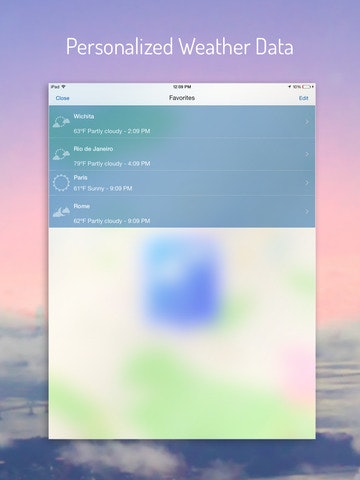
Task: Select the Rome city name
Action: pyautogui.click(x=82, y=206)
